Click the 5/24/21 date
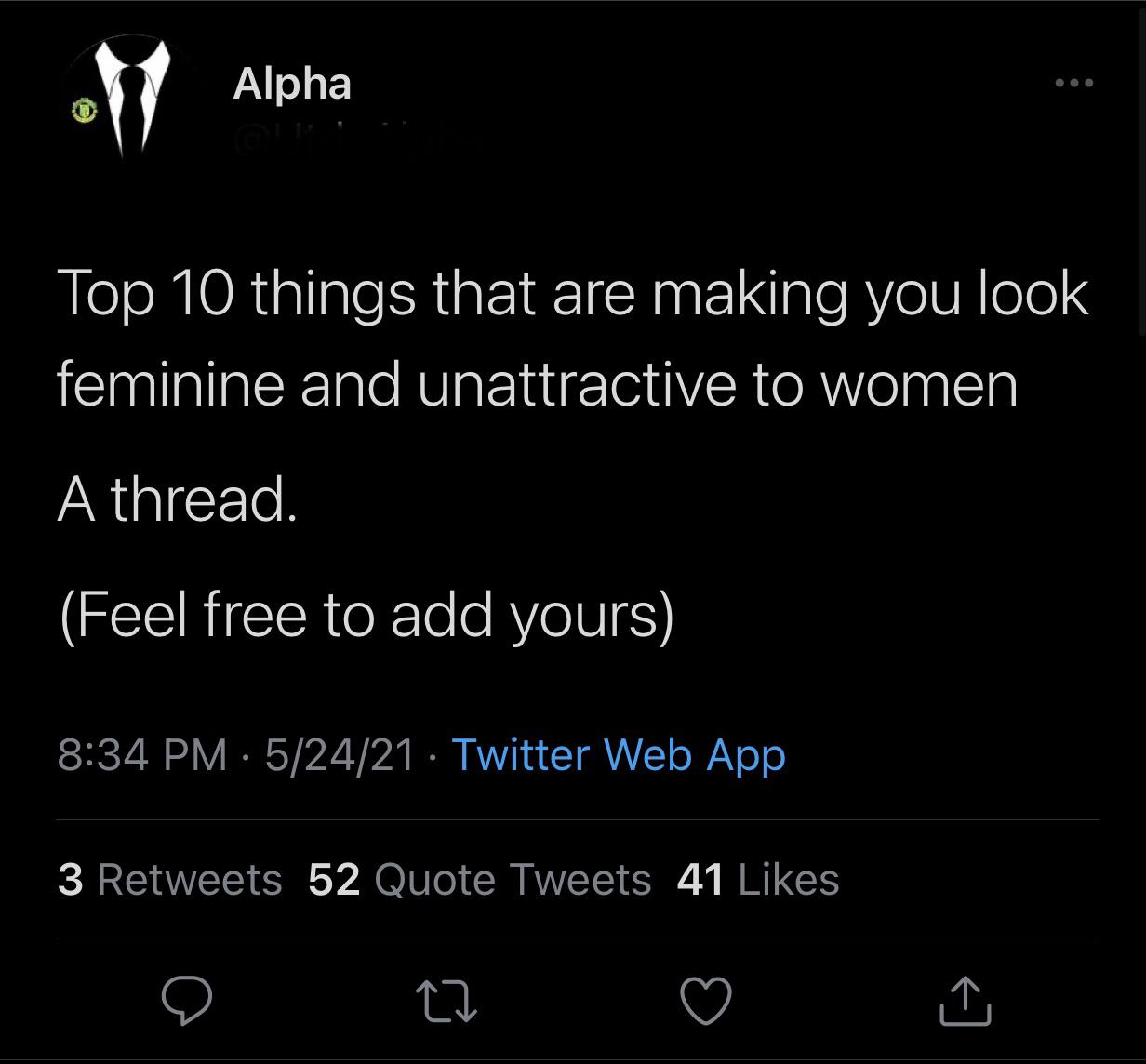This screenshot has width=1146, height=1064. [x=339, y=754]
